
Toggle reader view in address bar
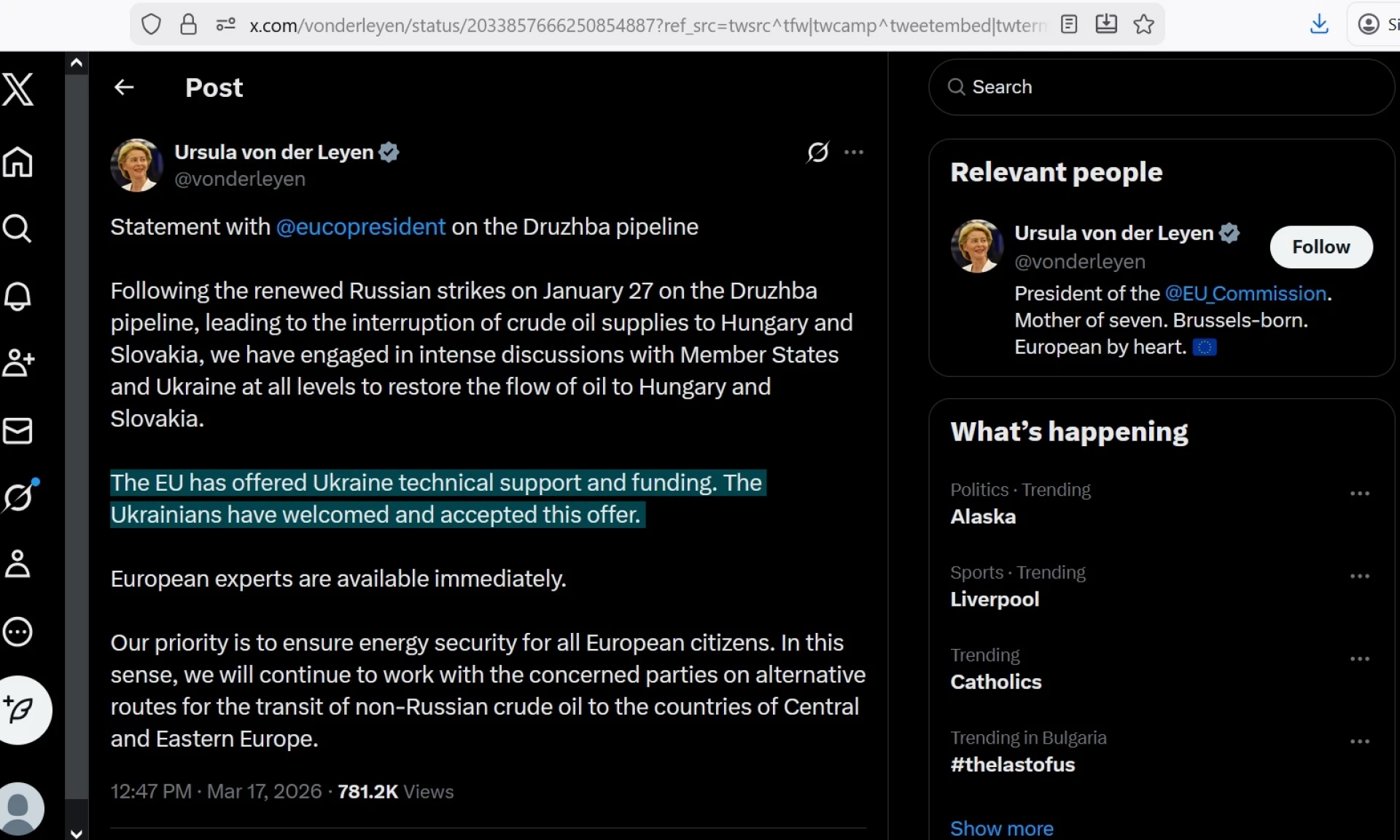pos(1069,25)
